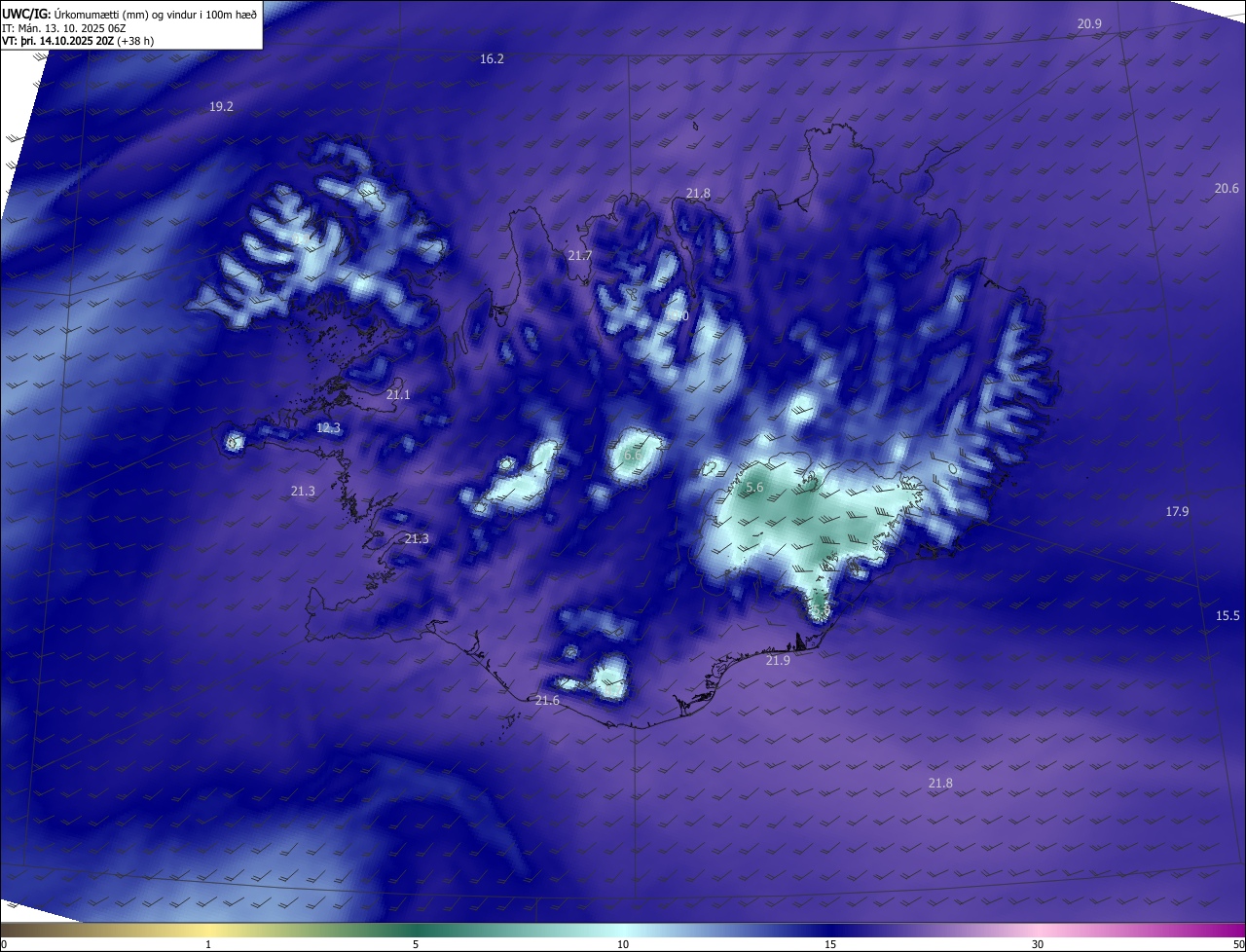Click the color scale tick label 15
The image size is (1246, 952).
[x=830, y=944]
